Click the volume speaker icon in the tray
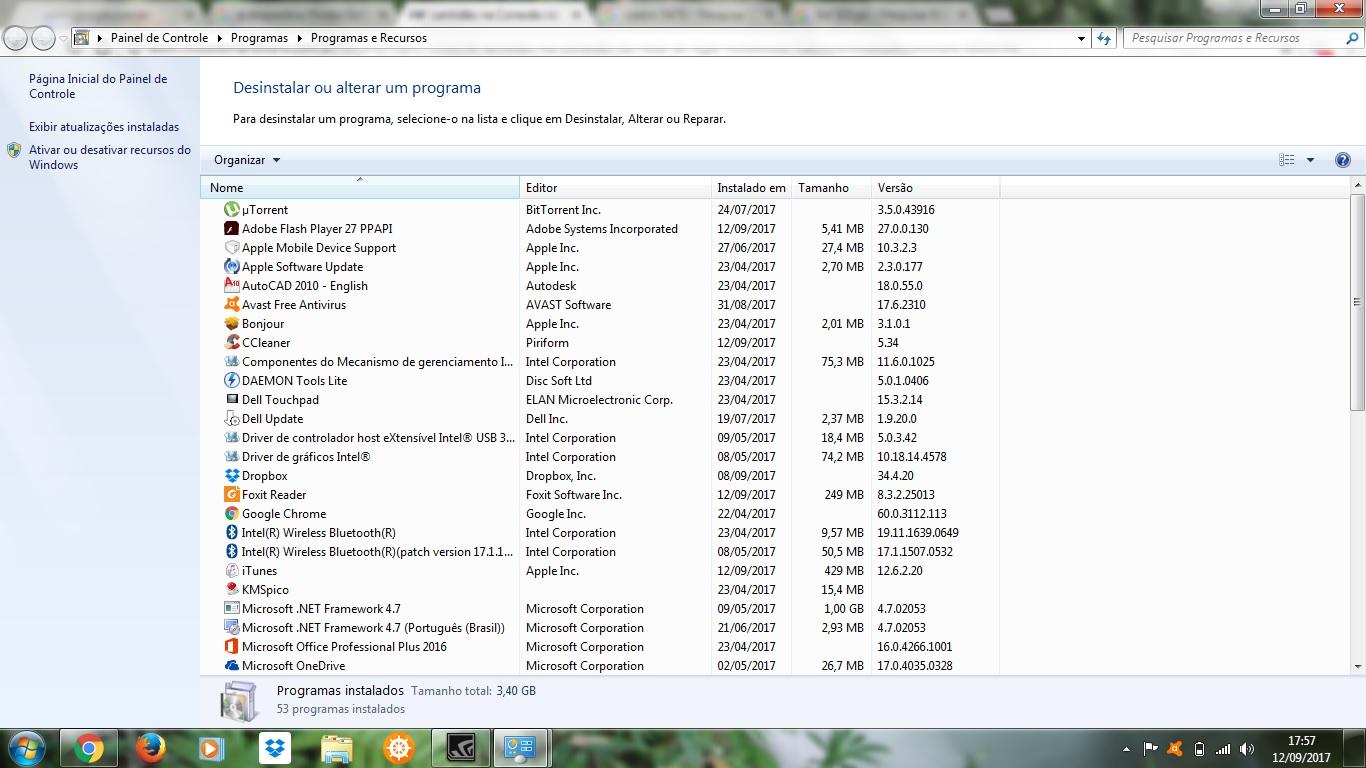Image resolution: width=1366 pixels, height=768 pixels. 1247,749
